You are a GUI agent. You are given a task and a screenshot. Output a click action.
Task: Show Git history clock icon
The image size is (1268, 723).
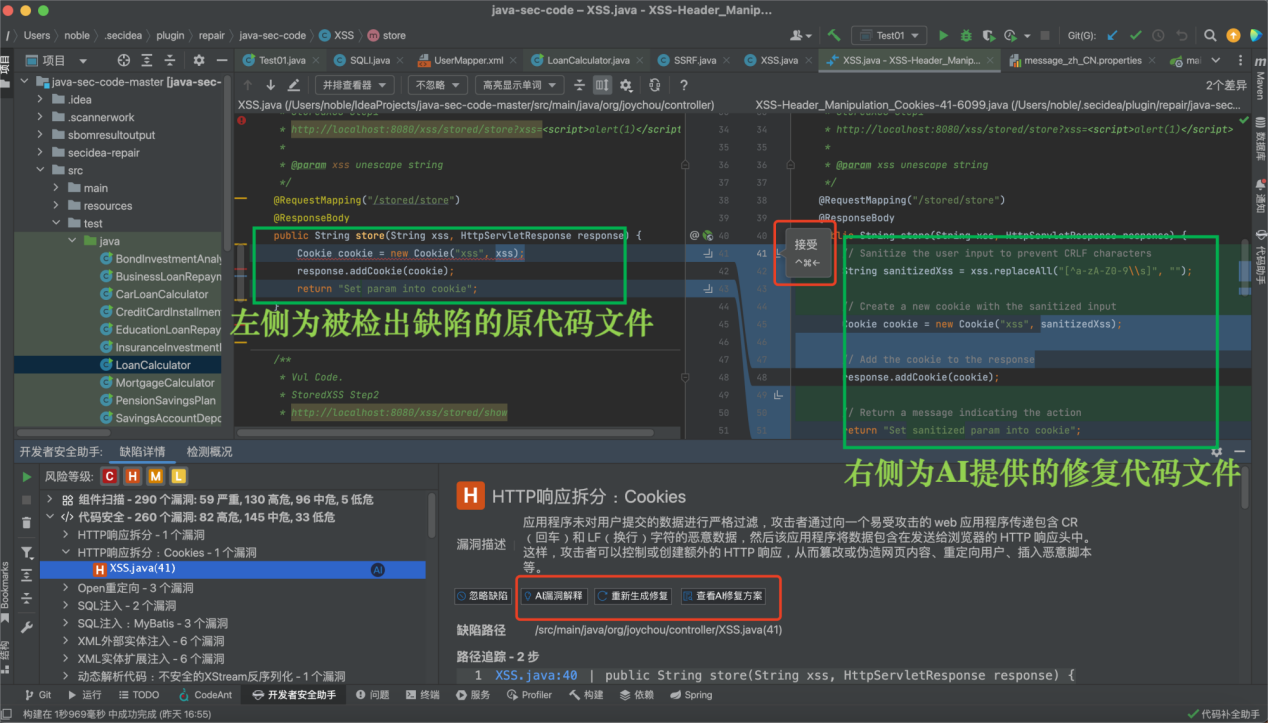[1159, 35]
